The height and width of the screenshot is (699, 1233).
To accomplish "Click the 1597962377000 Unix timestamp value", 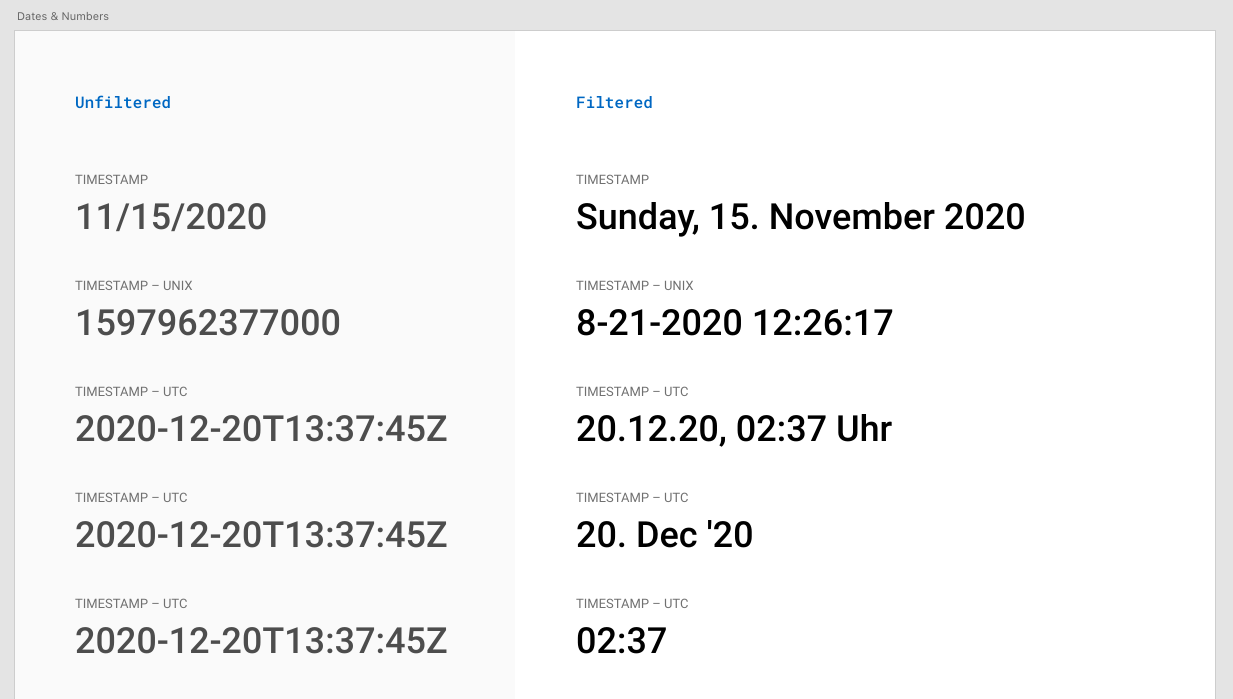I will [208, 323].
